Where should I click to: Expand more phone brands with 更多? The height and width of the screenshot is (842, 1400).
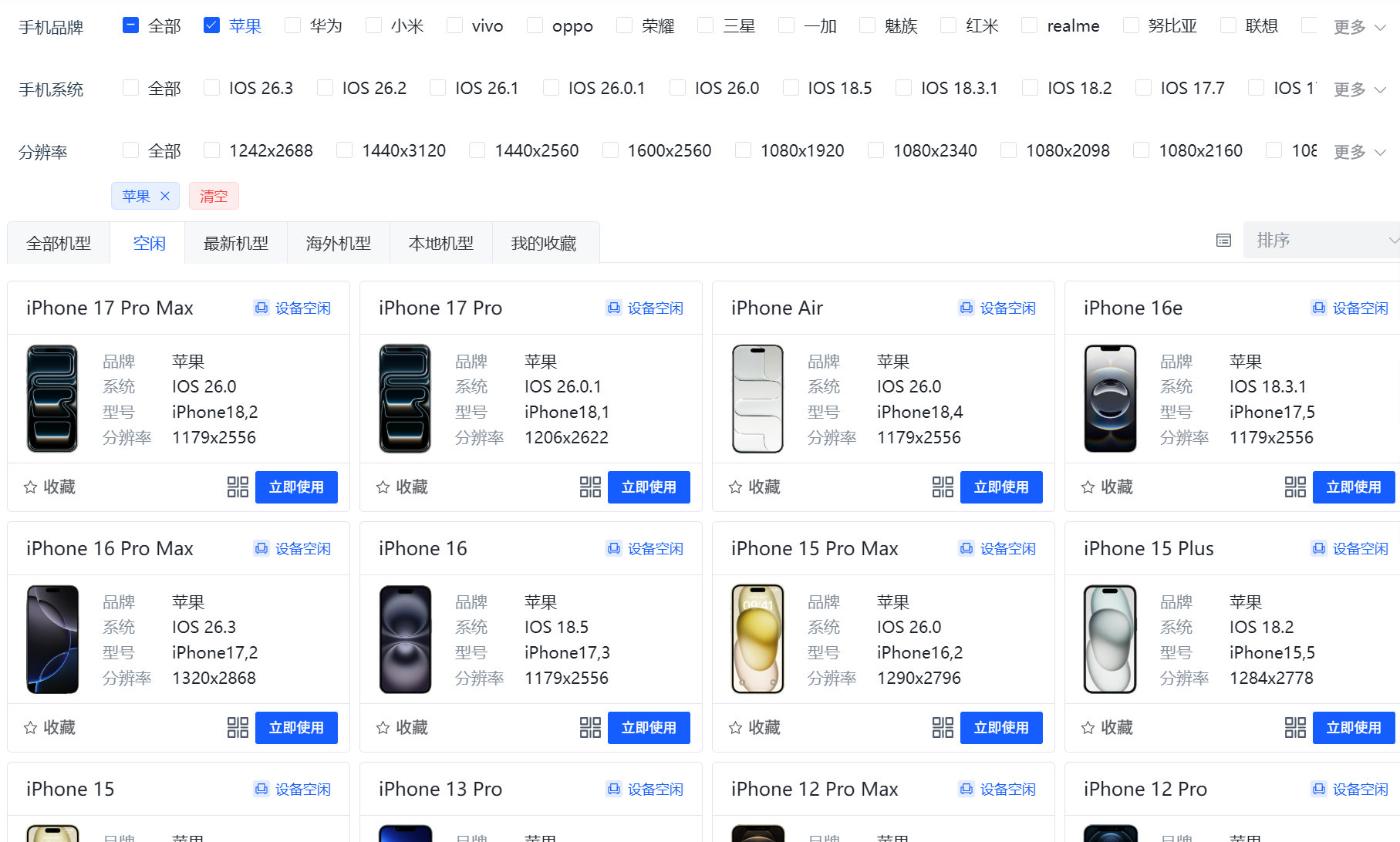tap(1360, 27)
